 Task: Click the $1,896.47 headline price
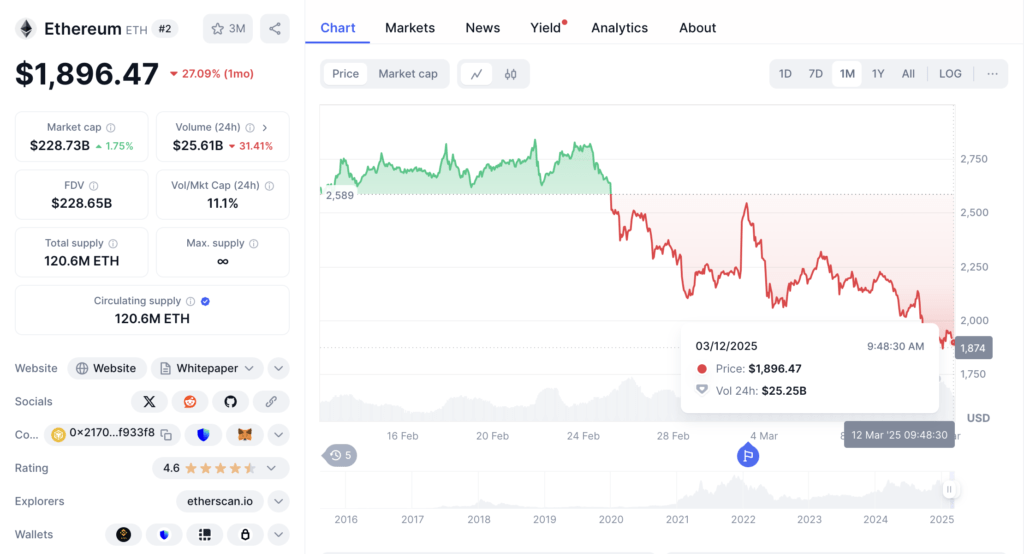[x=87, y=74]
